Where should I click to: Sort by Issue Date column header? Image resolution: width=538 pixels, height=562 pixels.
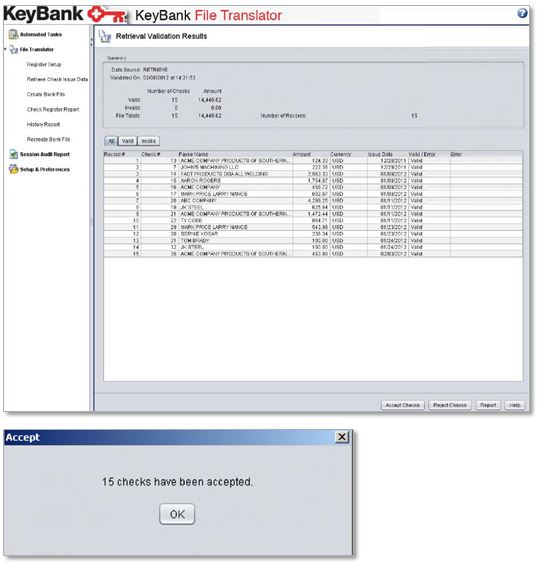(x=387, y=154)
